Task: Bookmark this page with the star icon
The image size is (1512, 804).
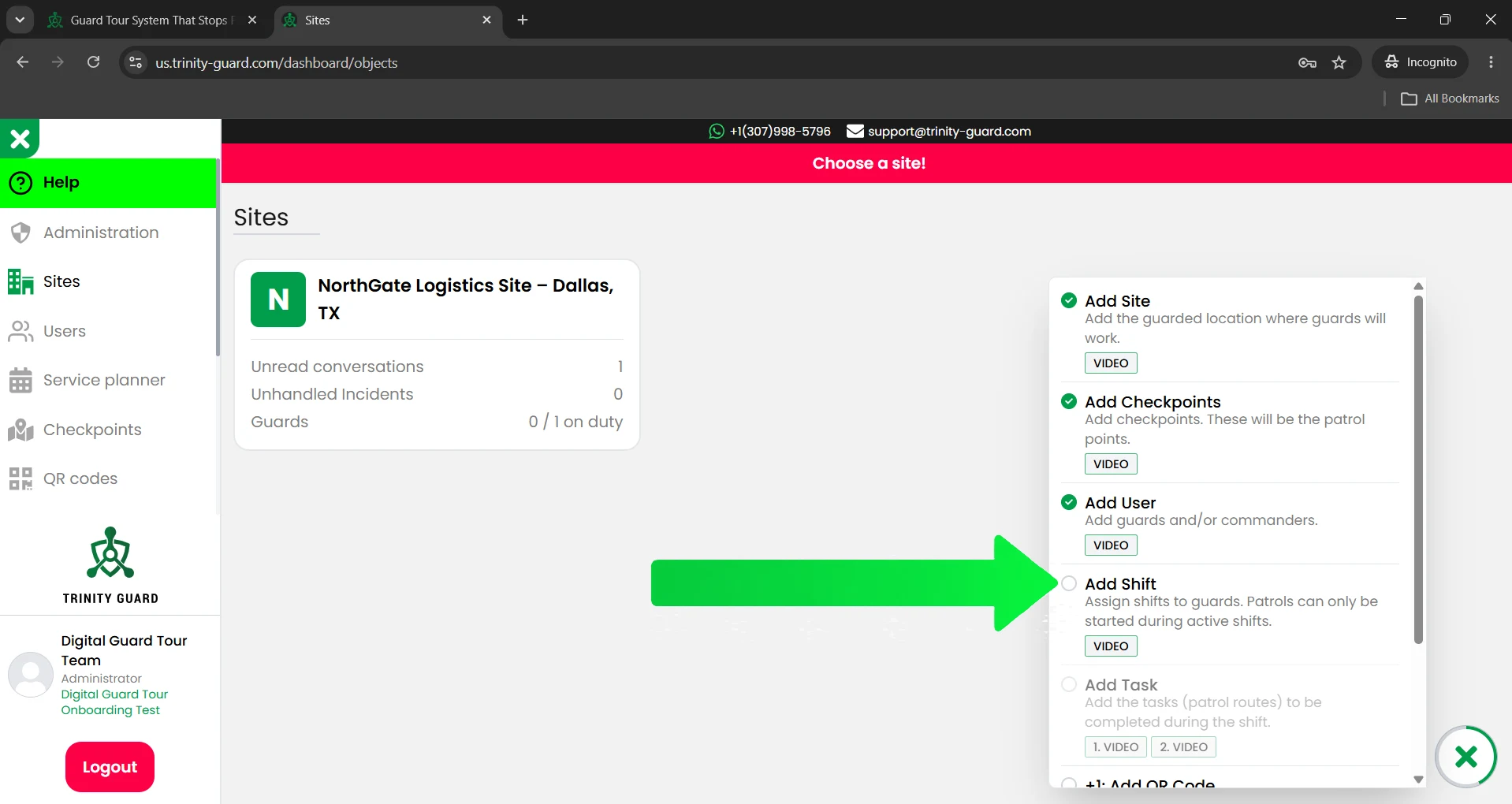Action: click(x=1339, y=63)
